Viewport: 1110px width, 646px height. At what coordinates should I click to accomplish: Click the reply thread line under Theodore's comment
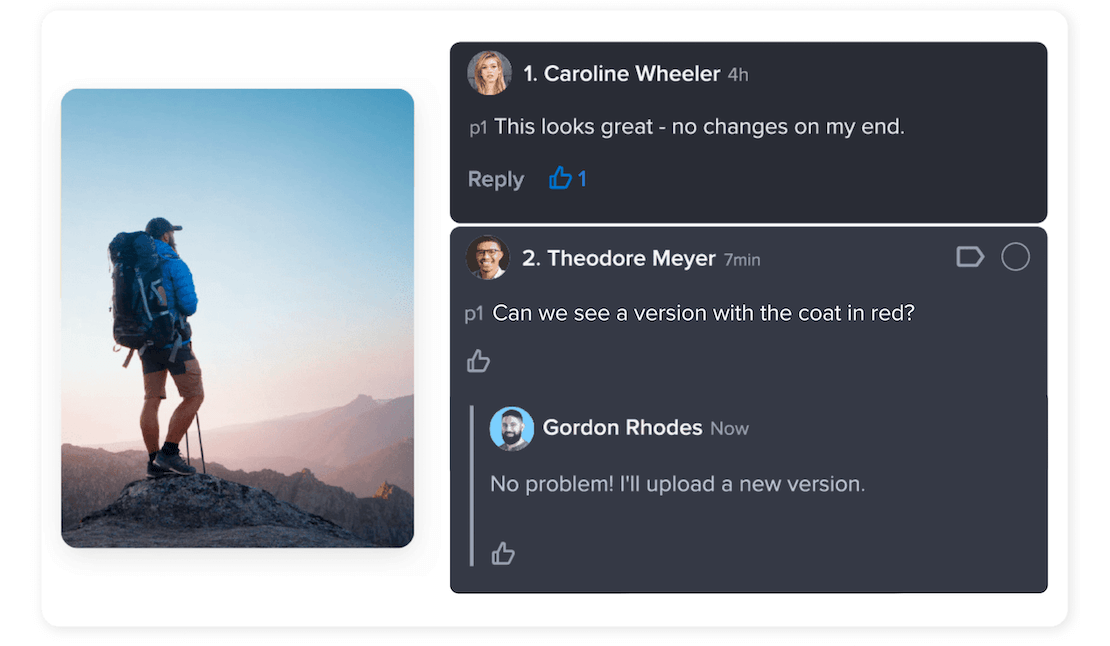(x=472, y=485)
